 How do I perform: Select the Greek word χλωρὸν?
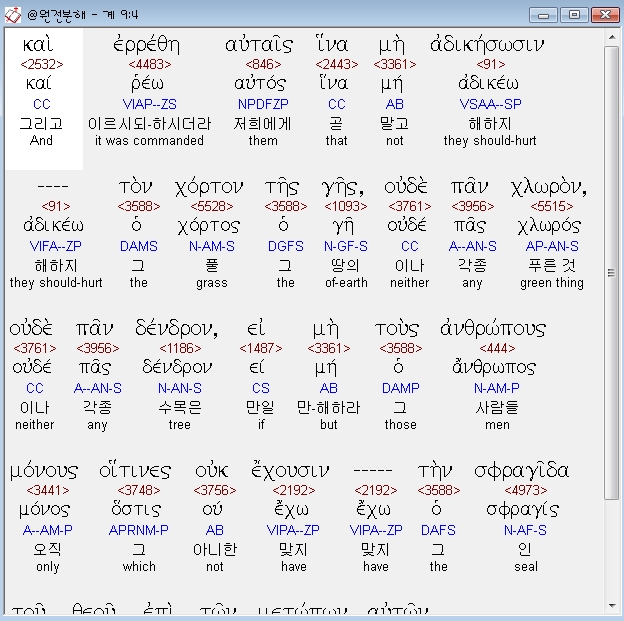tap(549, 187)
